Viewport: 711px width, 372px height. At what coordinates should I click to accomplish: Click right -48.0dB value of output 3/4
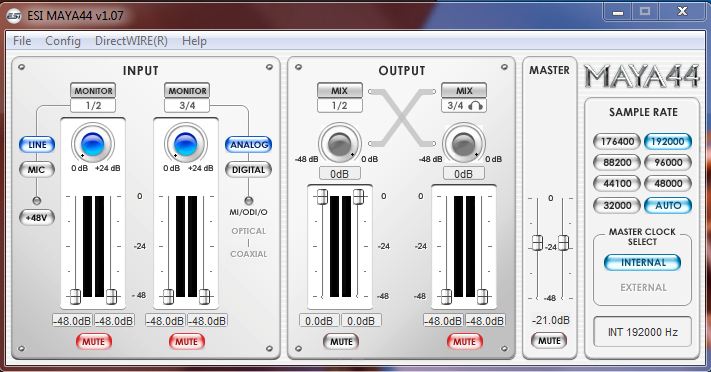click(485, 321)
